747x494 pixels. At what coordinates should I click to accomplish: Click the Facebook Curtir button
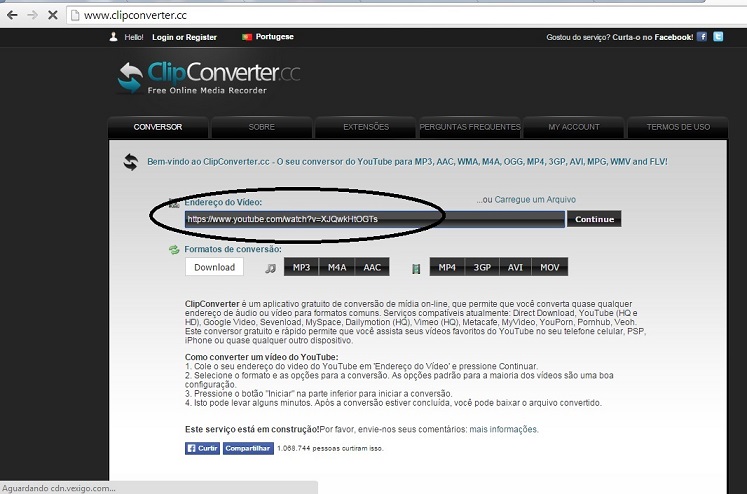(202, 448)
